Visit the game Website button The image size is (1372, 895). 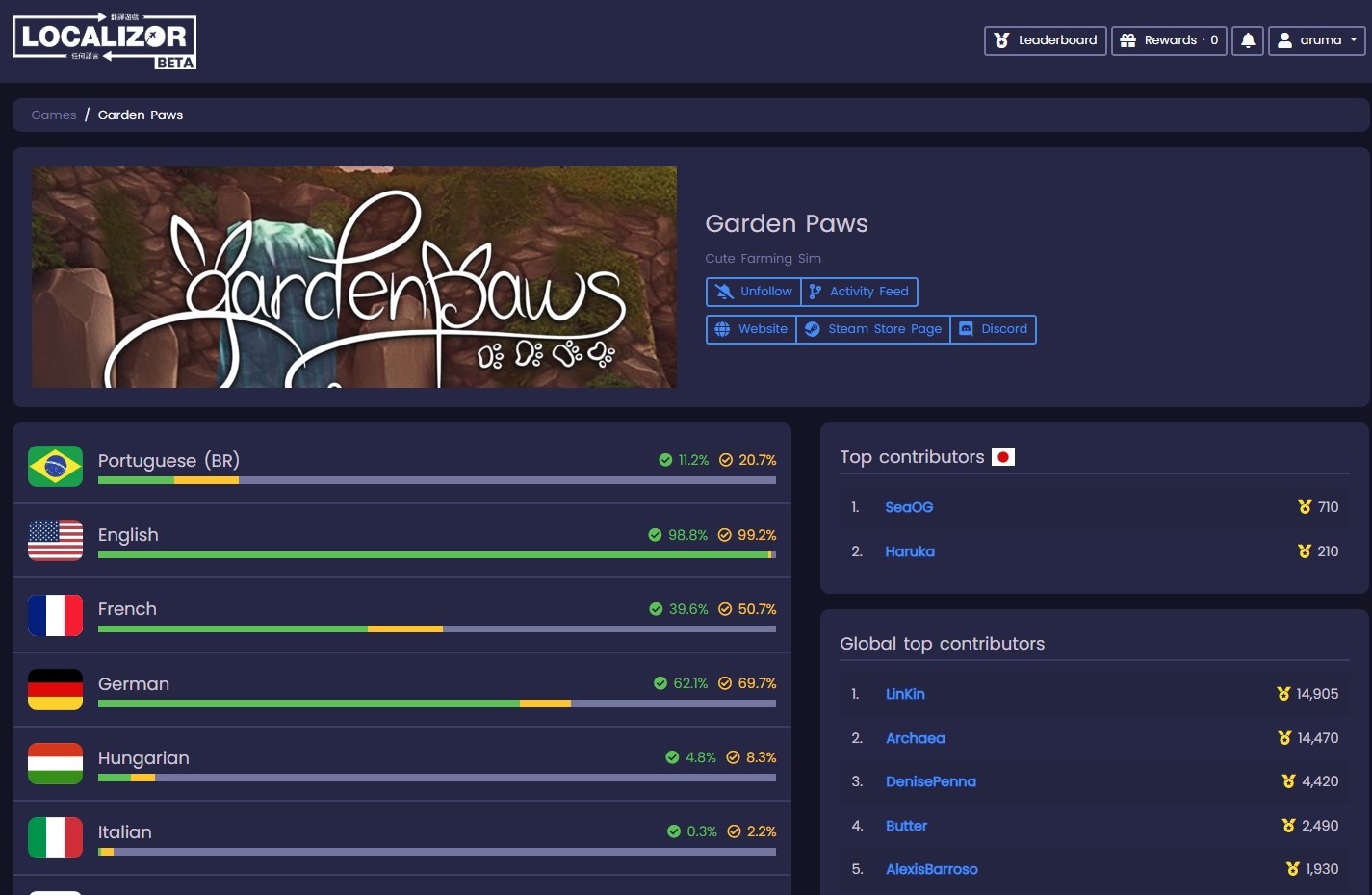point(751,329)
